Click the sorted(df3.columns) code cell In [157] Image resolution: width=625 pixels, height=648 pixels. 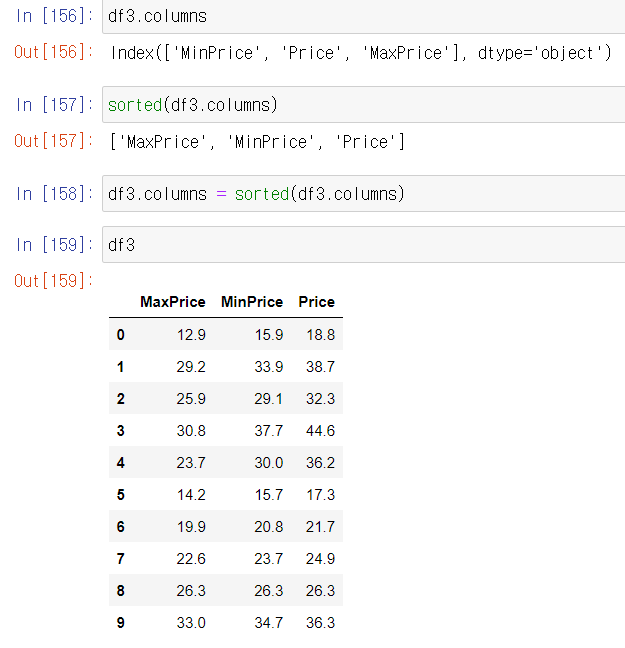click(364, 105)
